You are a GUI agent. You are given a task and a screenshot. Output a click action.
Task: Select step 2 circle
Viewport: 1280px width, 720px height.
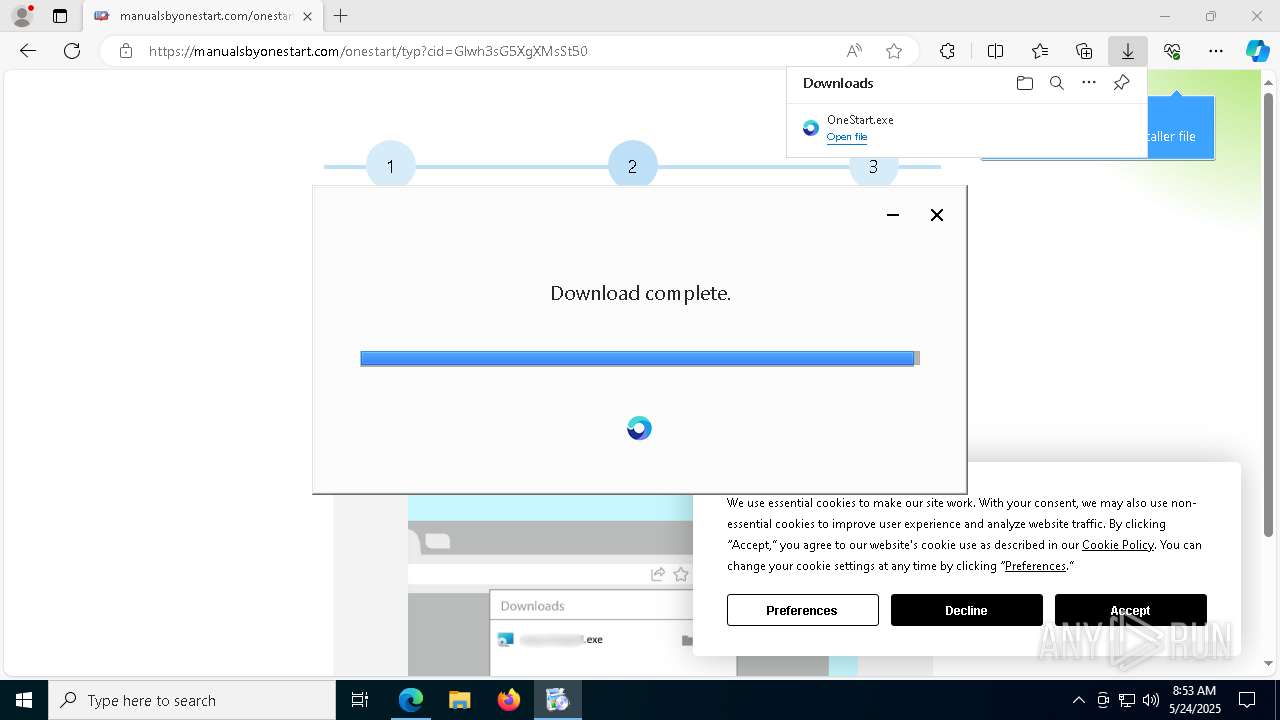coord(632,166)
